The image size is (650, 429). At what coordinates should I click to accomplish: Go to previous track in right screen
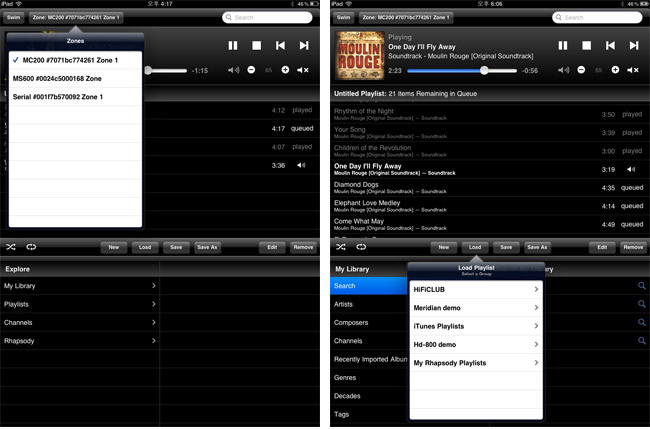pyautogui.click(x=610, y=46)
